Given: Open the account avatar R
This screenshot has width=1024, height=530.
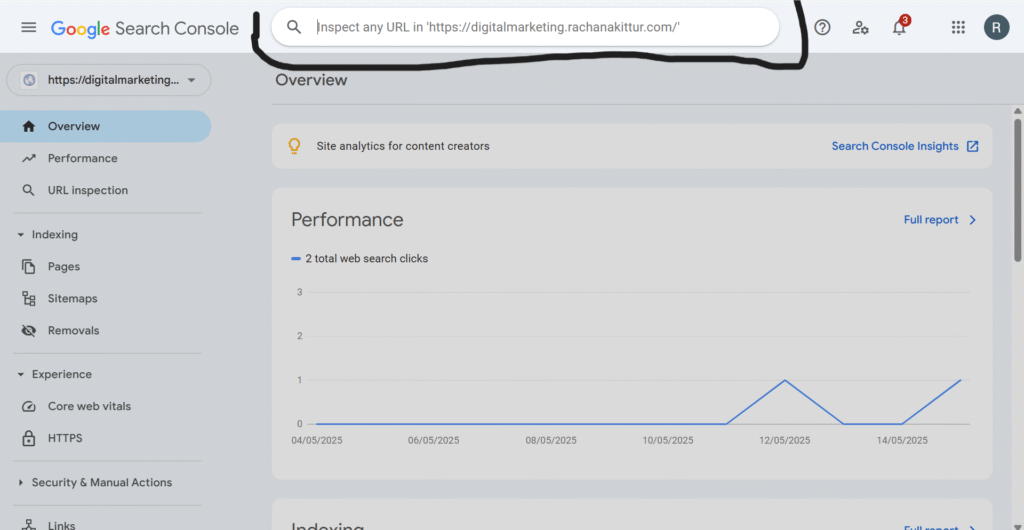Looking at the screenshot, I should tap(996, 27).
